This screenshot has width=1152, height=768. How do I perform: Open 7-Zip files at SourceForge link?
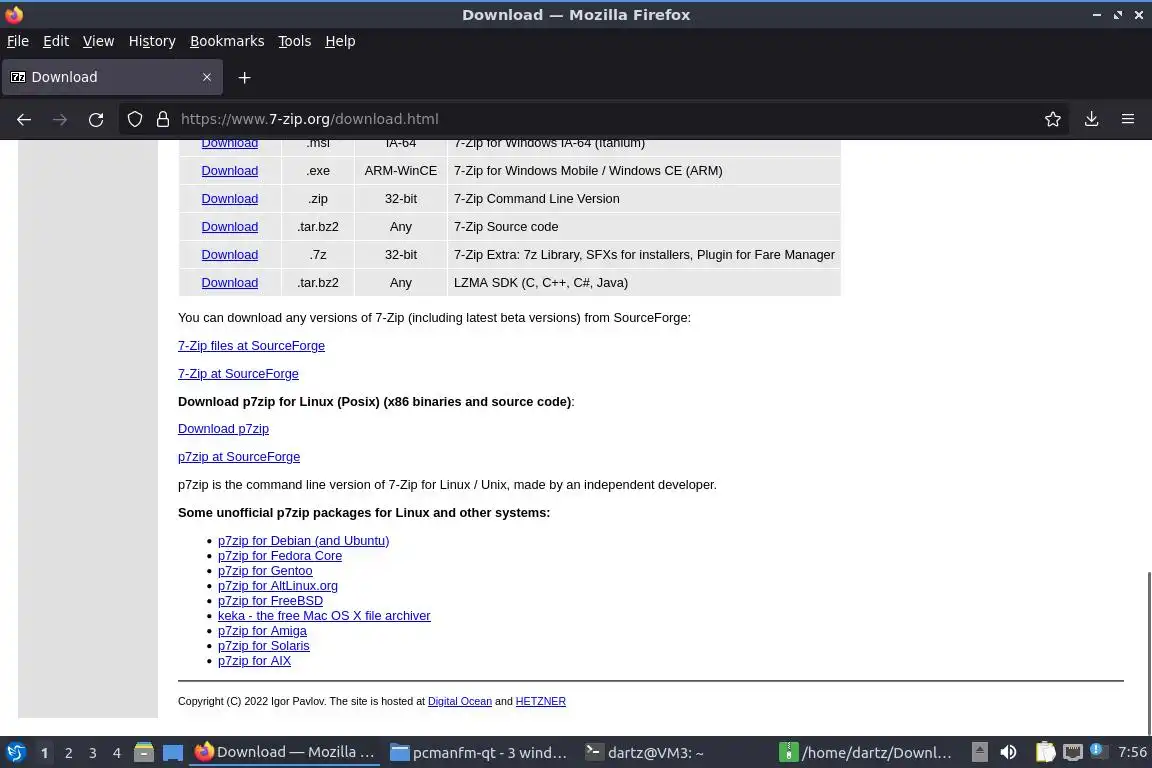click(x=251, y=345)
